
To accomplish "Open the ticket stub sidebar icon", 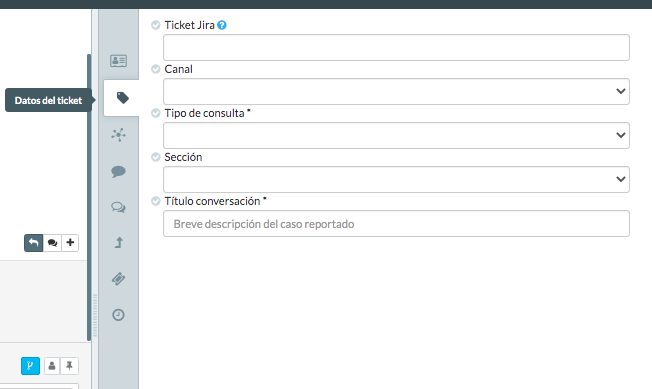I will click(119, 278).
